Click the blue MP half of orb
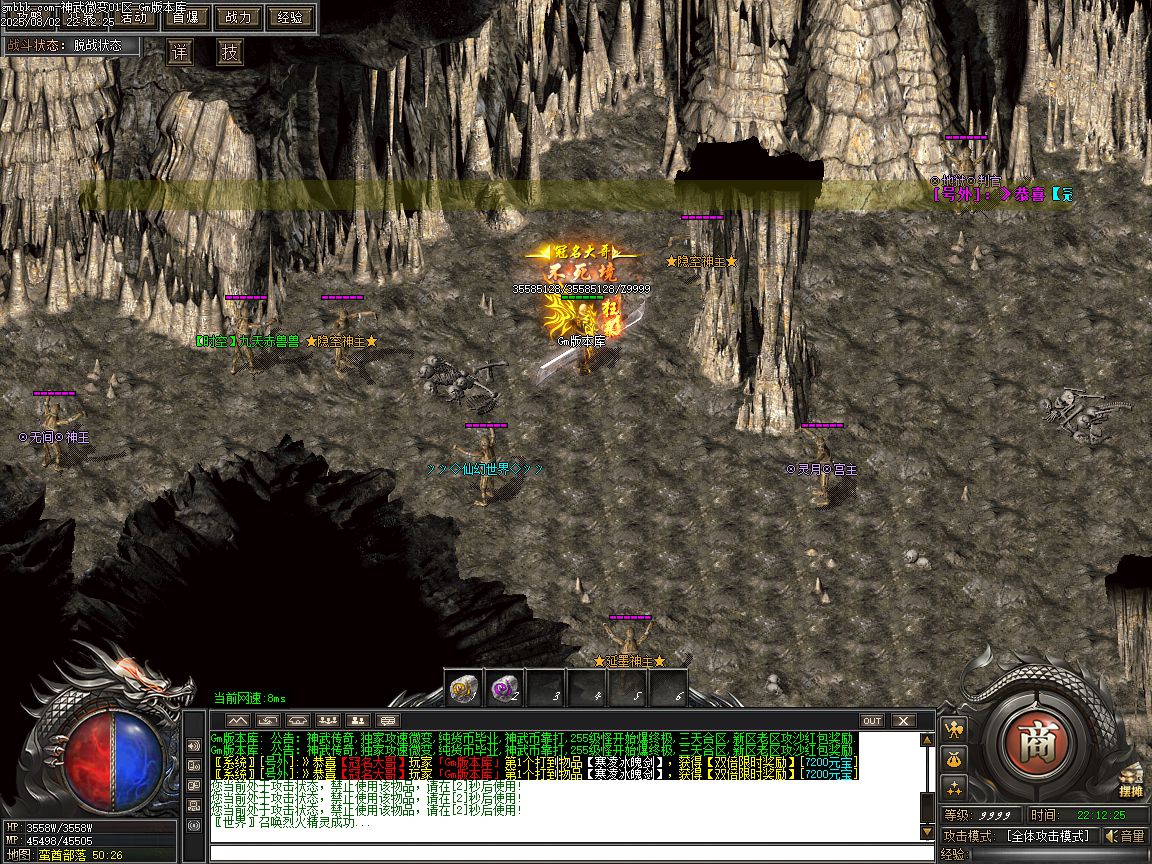 pos(138,762)
